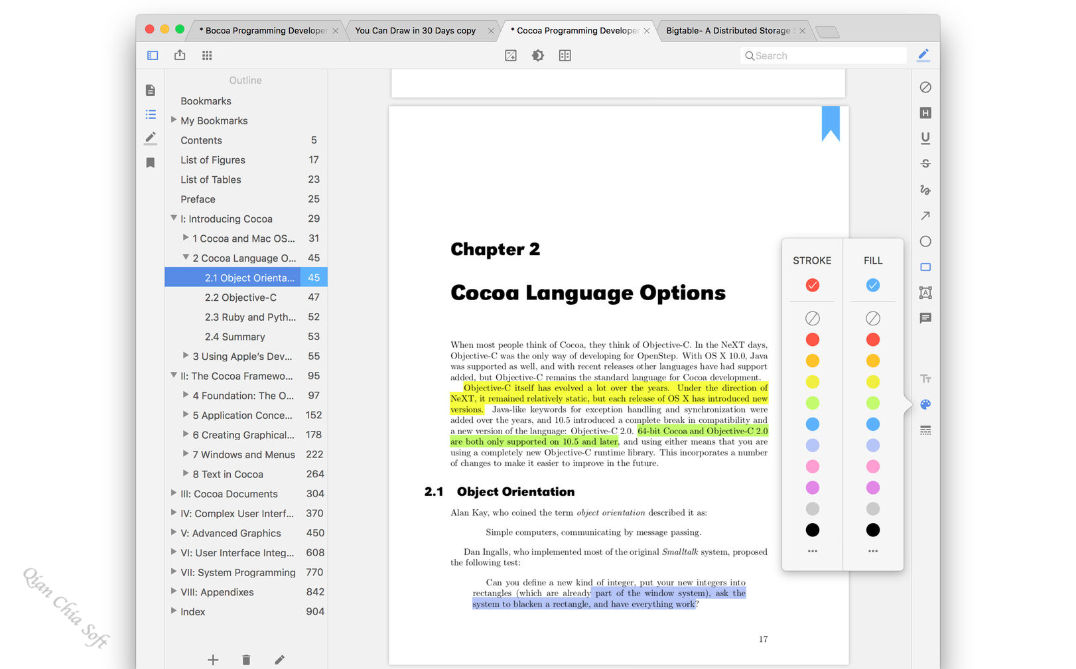Collapse I: Introducing Cocoa section

pos(174,218)
